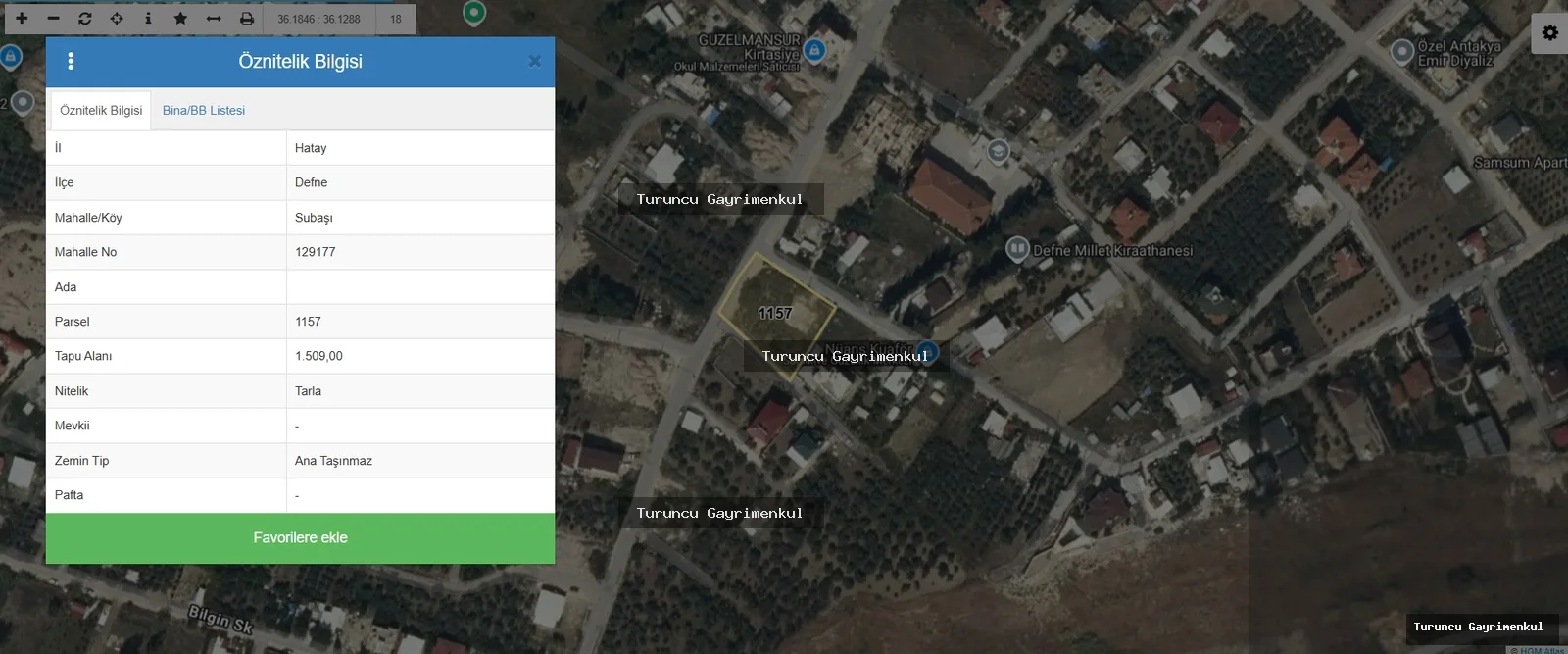Select the distance measure arrow tool

pyautogui.click(x=214, y=19)
